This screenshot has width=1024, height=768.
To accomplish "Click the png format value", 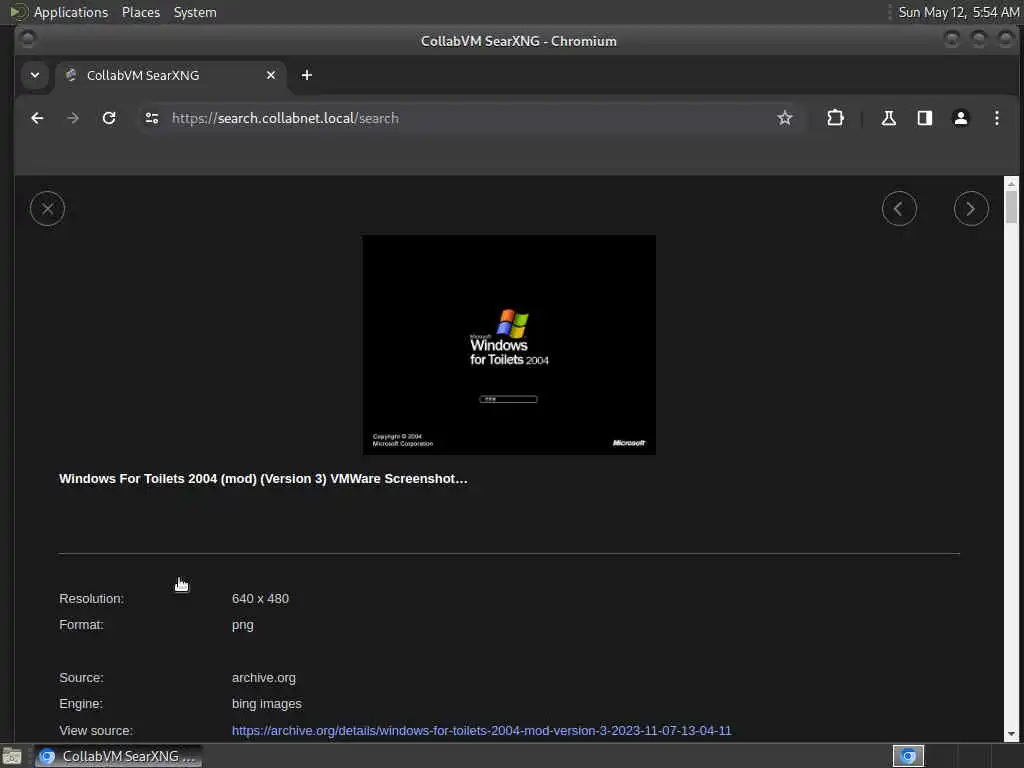I will [242, 625].
